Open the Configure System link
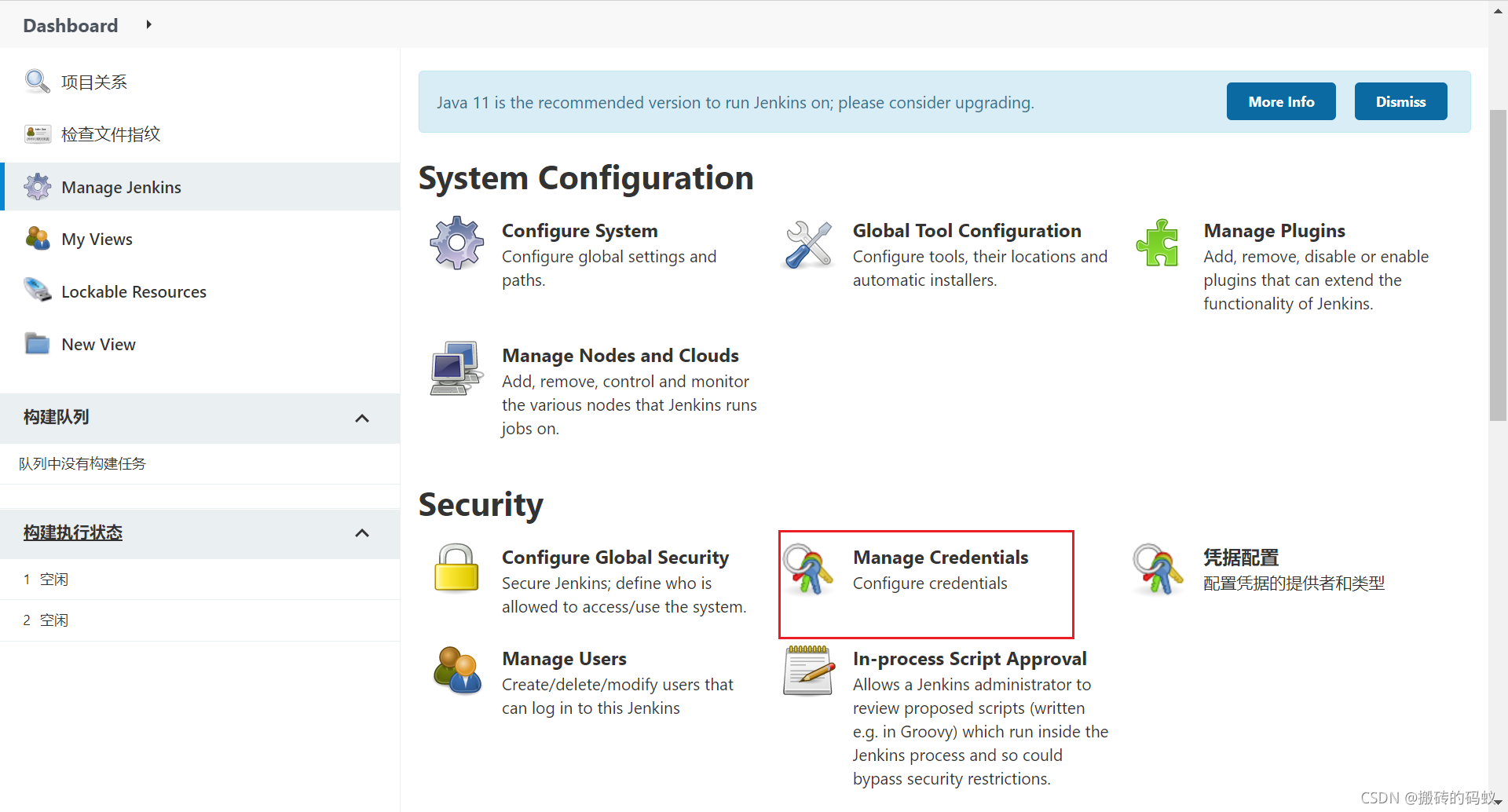The width and height of the screenshot is (1508, 812). pyautogui.click(x=580, y=231)
